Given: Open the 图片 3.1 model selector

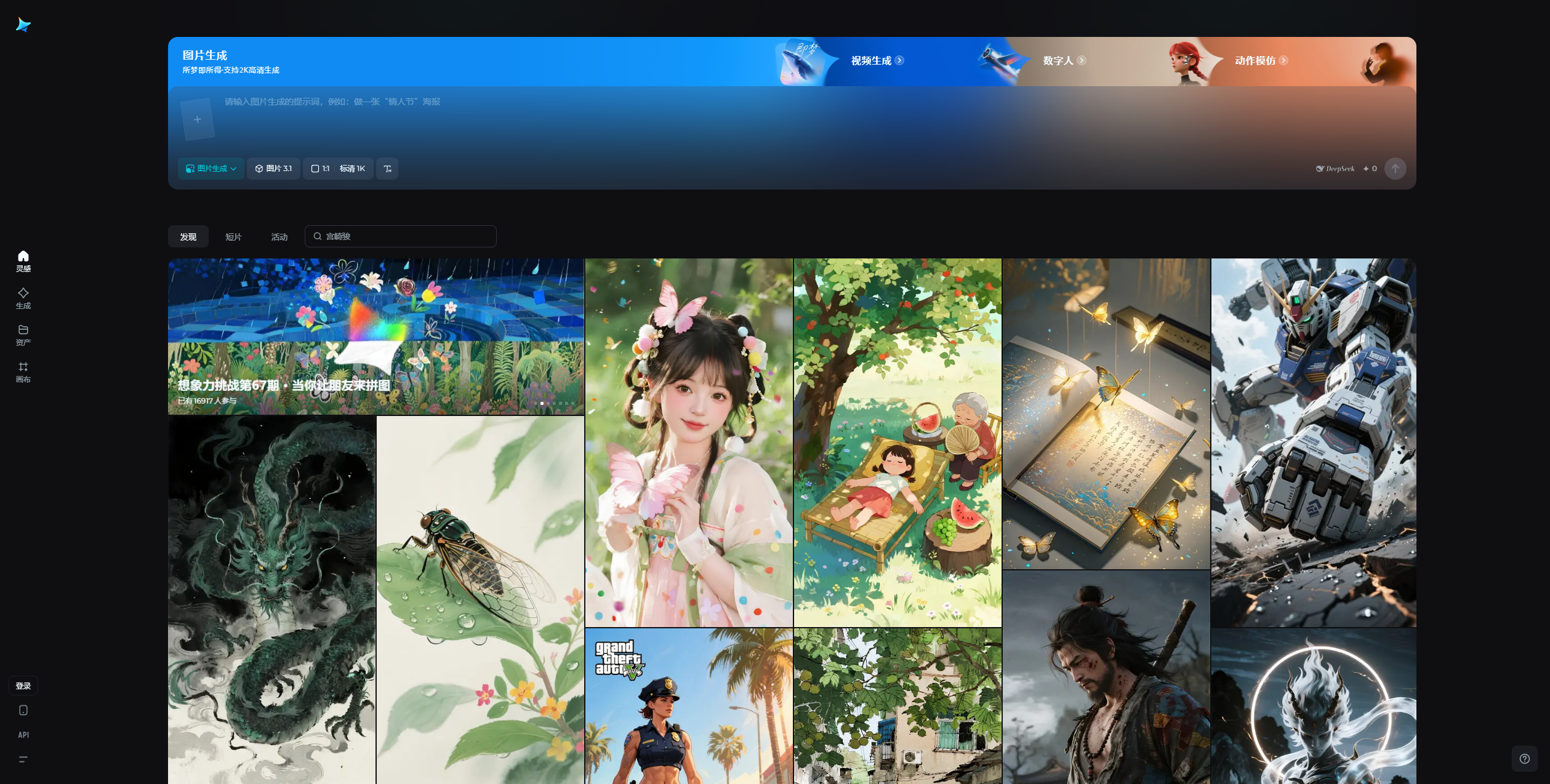Looking at the screenshot, I should (273, 169).
